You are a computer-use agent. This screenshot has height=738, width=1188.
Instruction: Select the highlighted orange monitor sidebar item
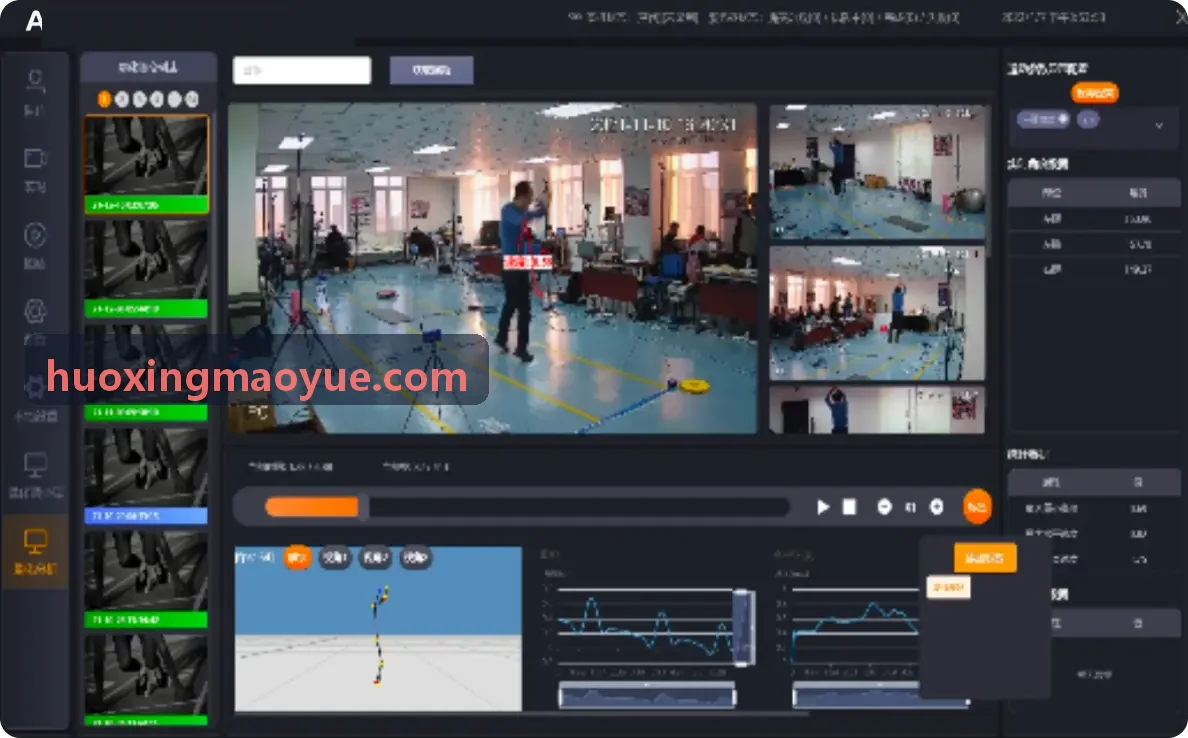[x=35, y=552]
